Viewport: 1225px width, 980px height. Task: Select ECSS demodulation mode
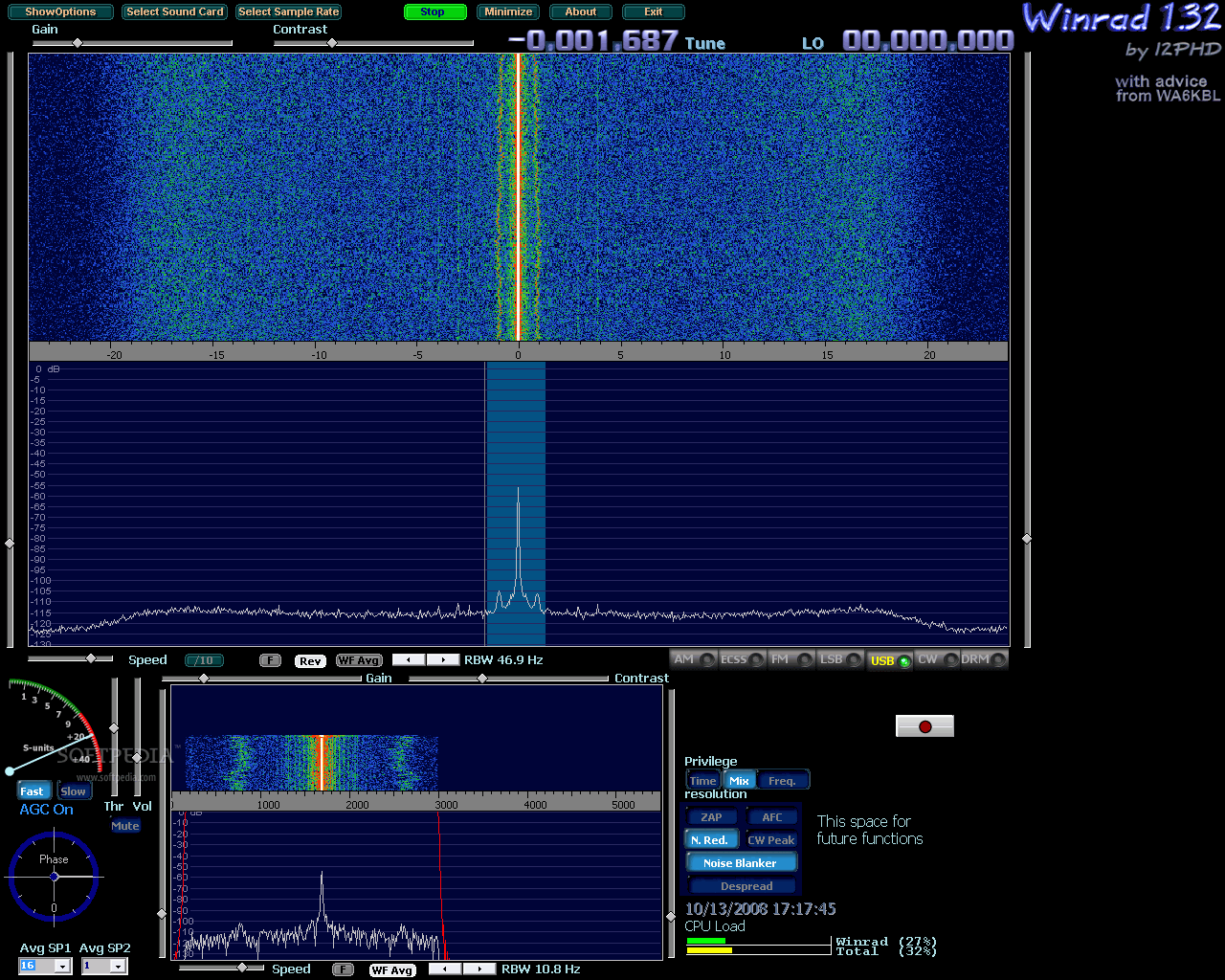pos(743,659)
